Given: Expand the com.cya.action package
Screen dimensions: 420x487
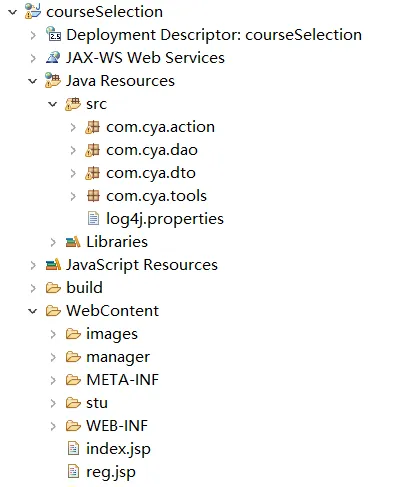Looking at the screenshot, I should 73,127.
